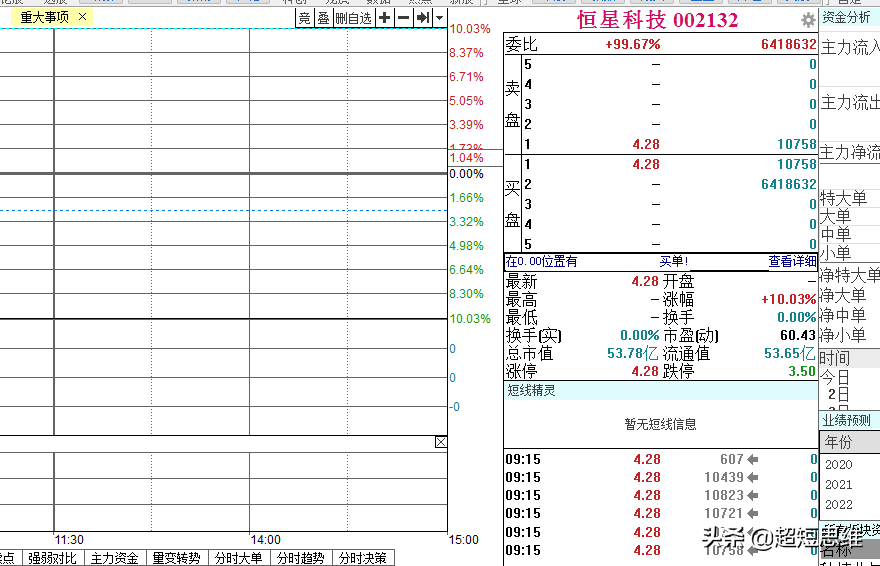The image size is (880, 566).
Task: Click the 涨停 price 4.28
Action: point(645,371)
